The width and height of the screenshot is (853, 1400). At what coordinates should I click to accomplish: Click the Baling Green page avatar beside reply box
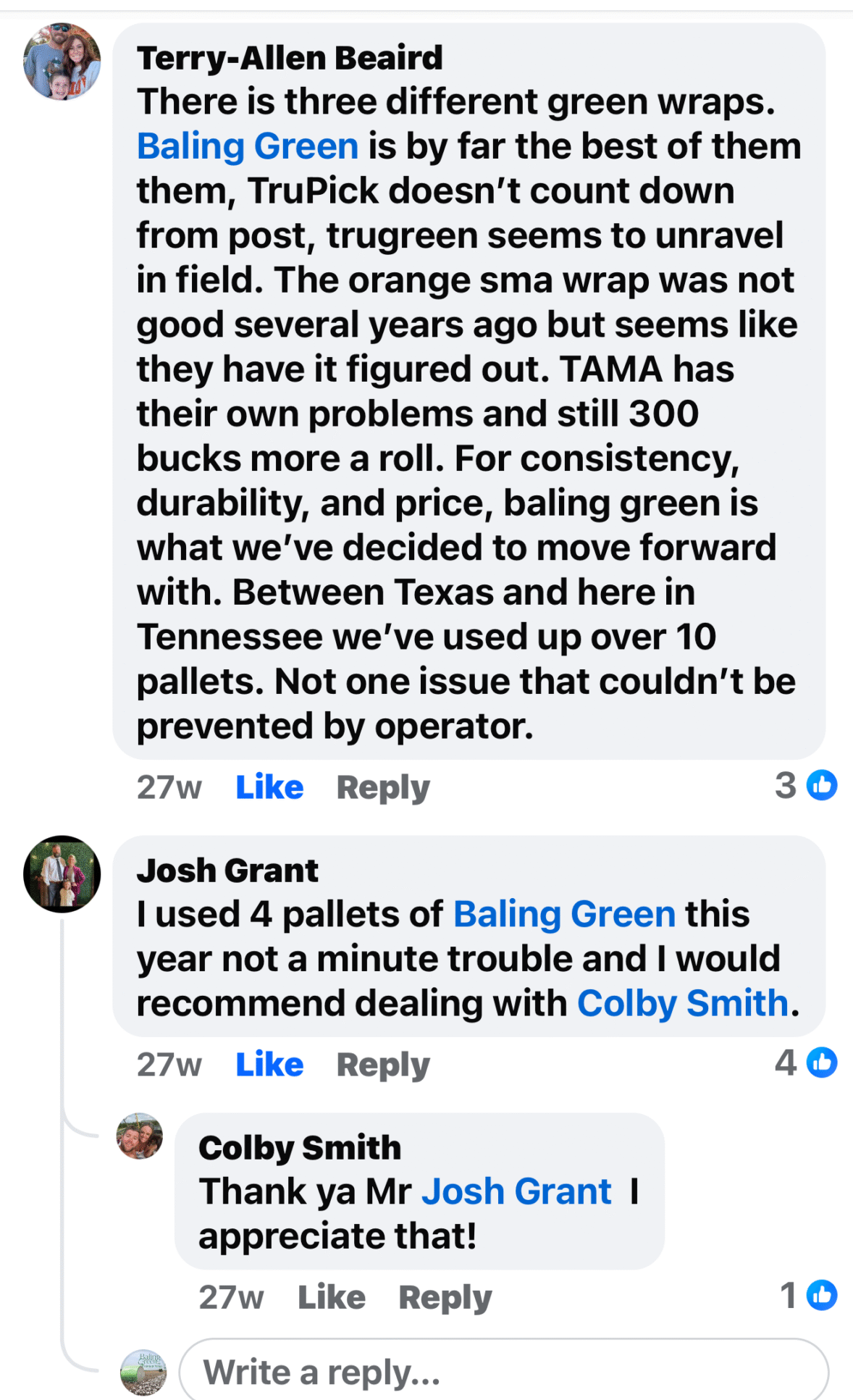pyautogui.click(x=143, y=1372)
